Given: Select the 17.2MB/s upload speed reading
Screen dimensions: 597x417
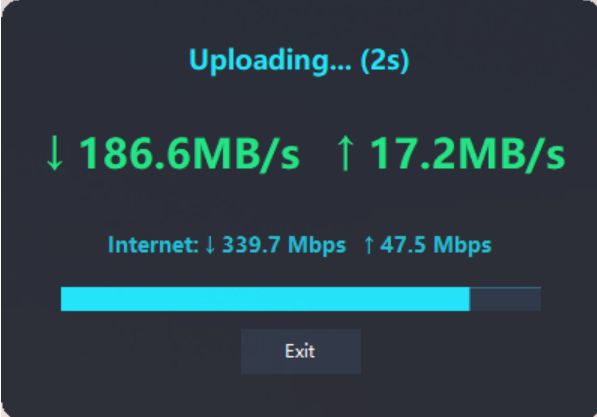Looking at the screenshot, I should pos(468,153).
